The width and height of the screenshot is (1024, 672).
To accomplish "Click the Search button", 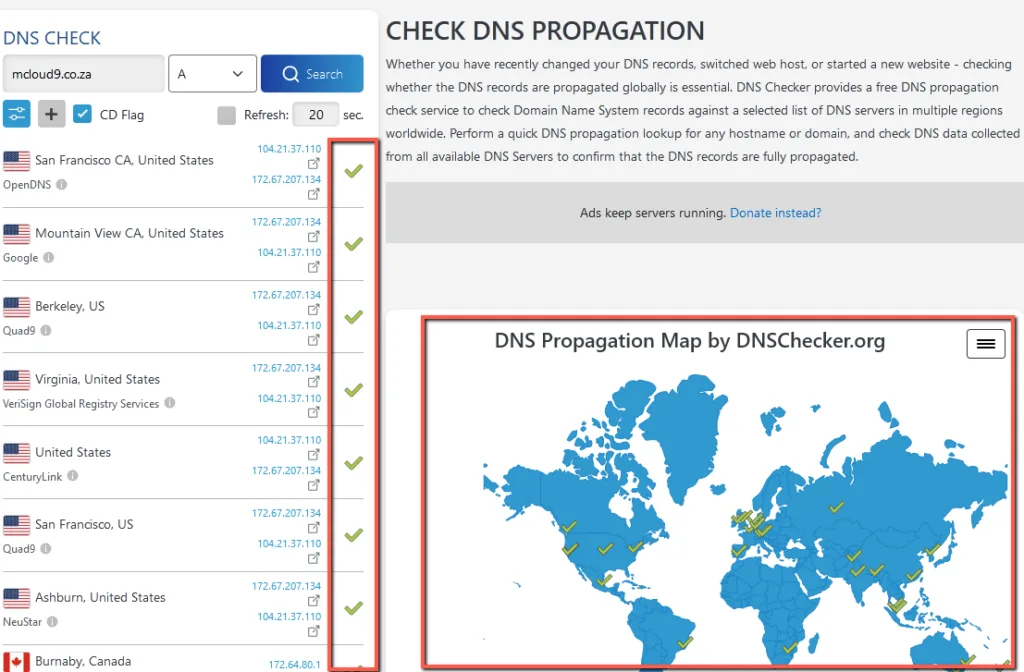I will click(x=312, y=73).
